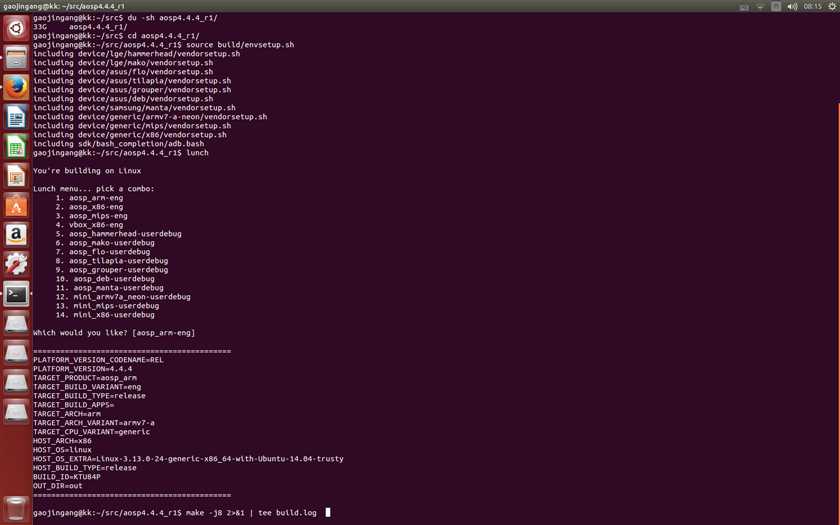This screenshot has width=840, height=525.
Task: Open the Trash in launcher
Action: click(x=16, y=509)
